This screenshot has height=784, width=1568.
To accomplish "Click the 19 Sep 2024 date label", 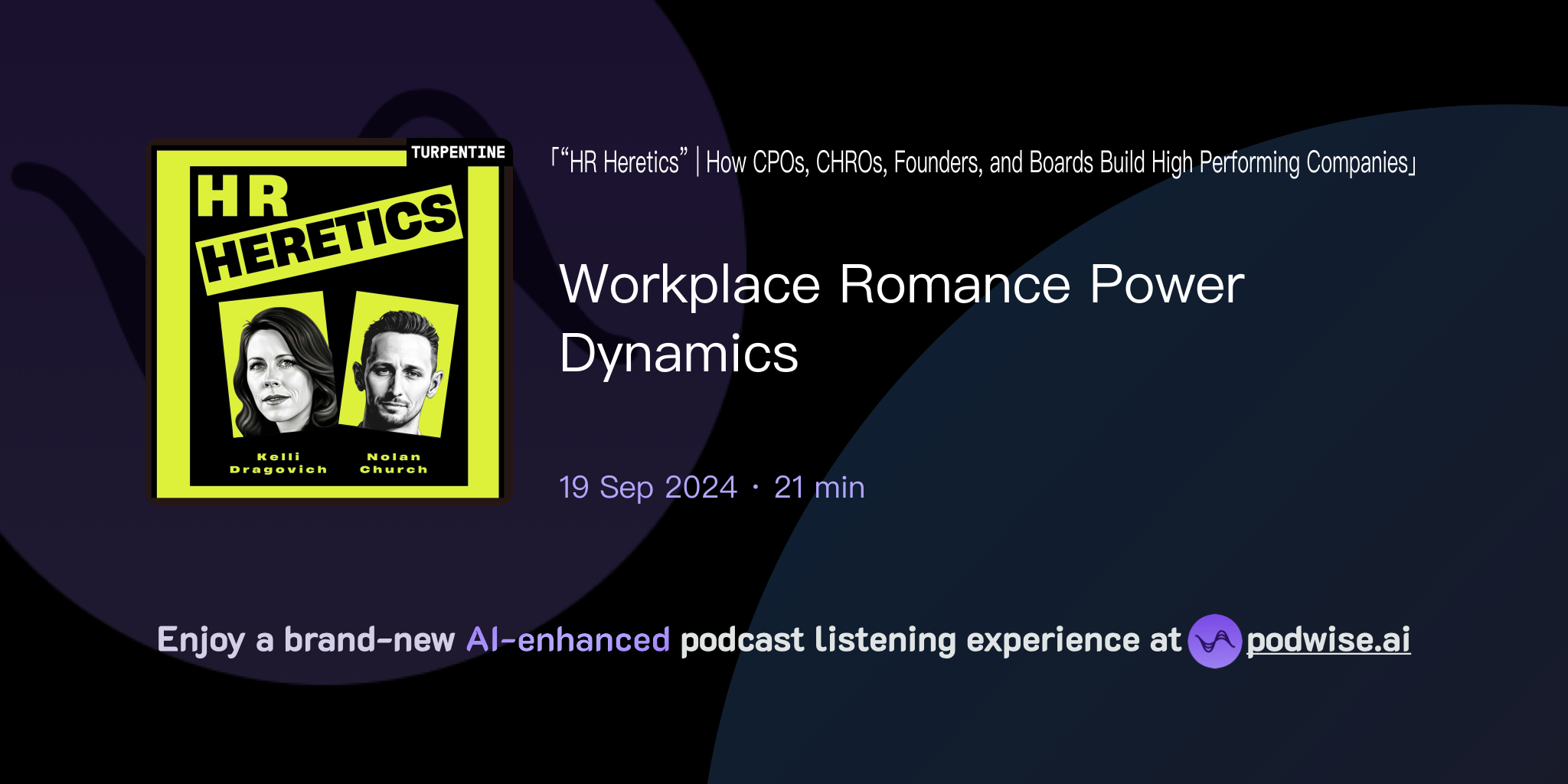I will [x=645, y=487].
